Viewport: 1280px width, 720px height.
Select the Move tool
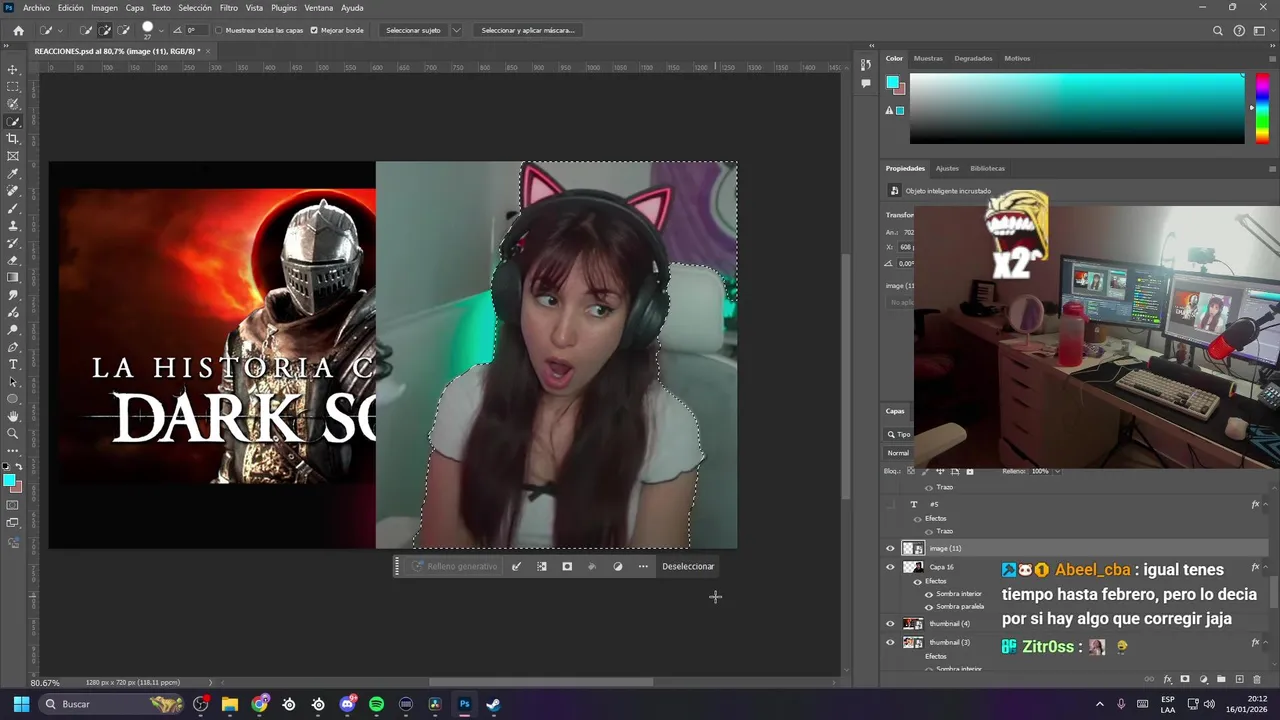(13, 70)
